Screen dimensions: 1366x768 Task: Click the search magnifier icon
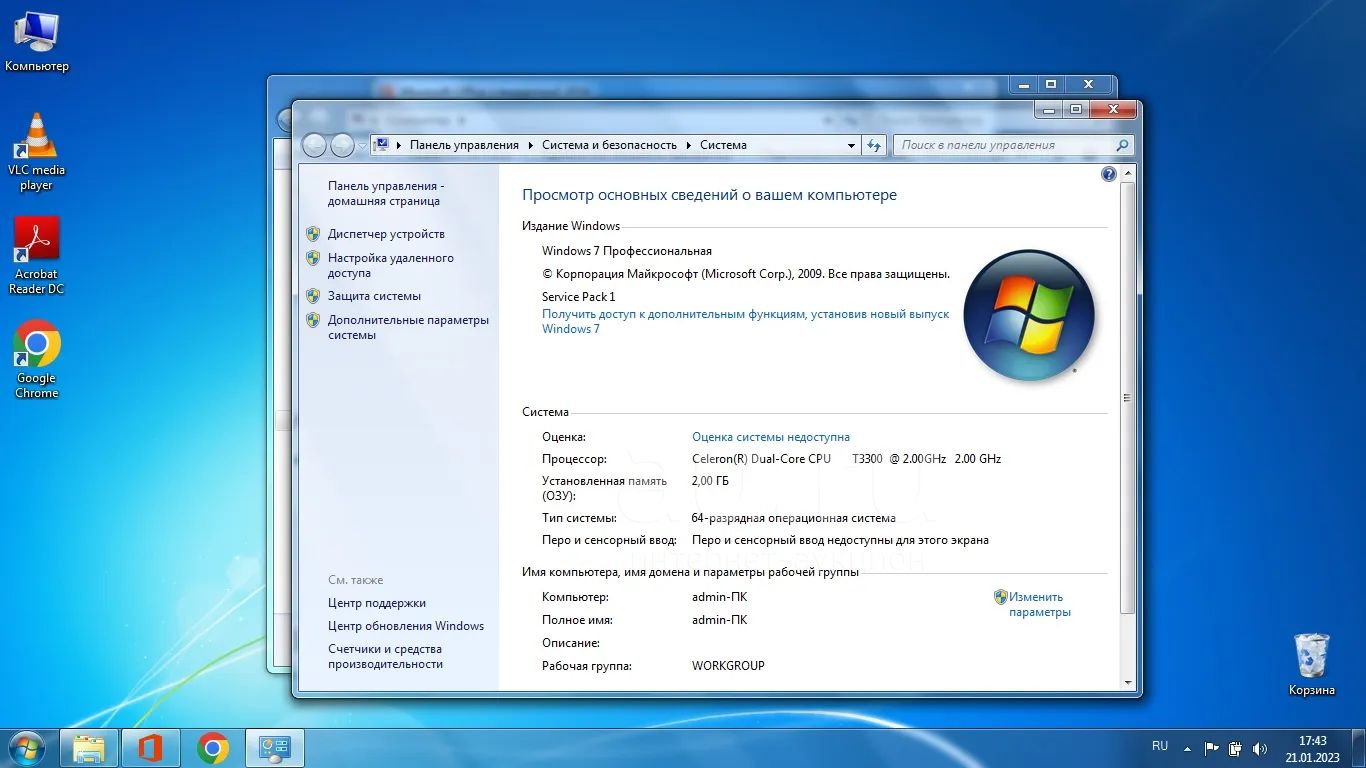(1122, 145)
